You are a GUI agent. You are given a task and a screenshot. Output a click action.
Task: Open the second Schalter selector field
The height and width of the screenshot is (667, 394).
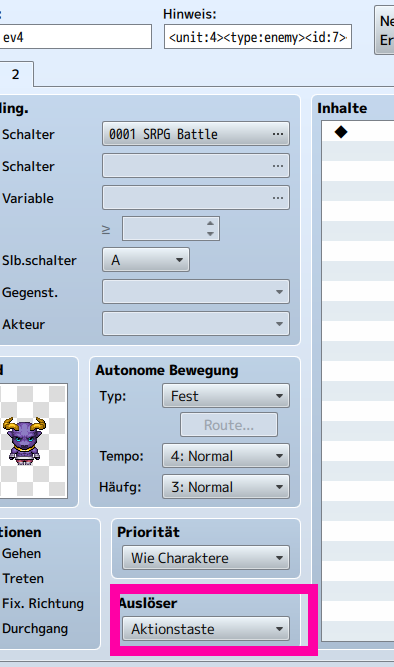196,166
